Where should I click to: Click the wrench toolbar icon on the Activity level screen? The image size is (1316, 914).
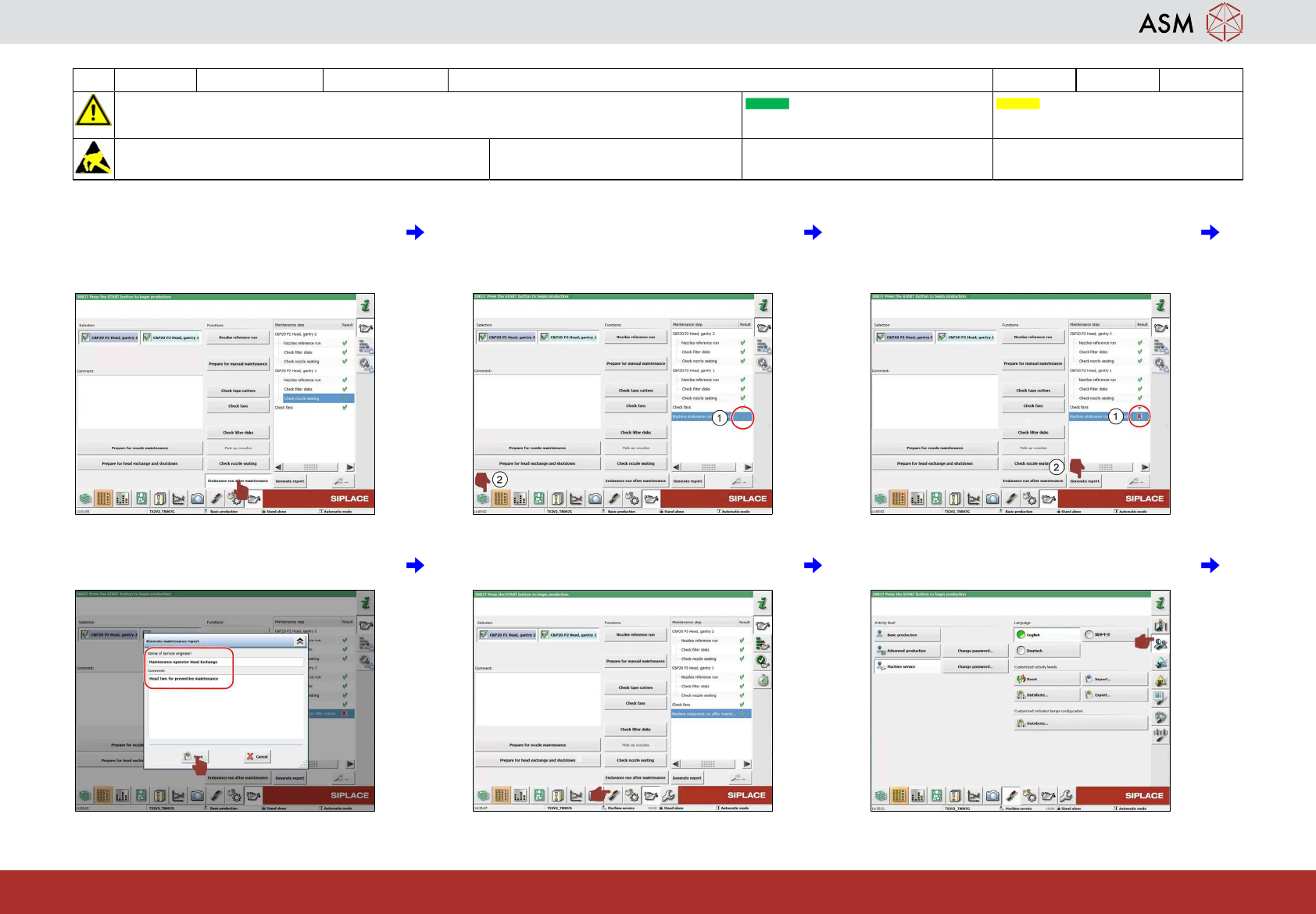[1067, 795]
